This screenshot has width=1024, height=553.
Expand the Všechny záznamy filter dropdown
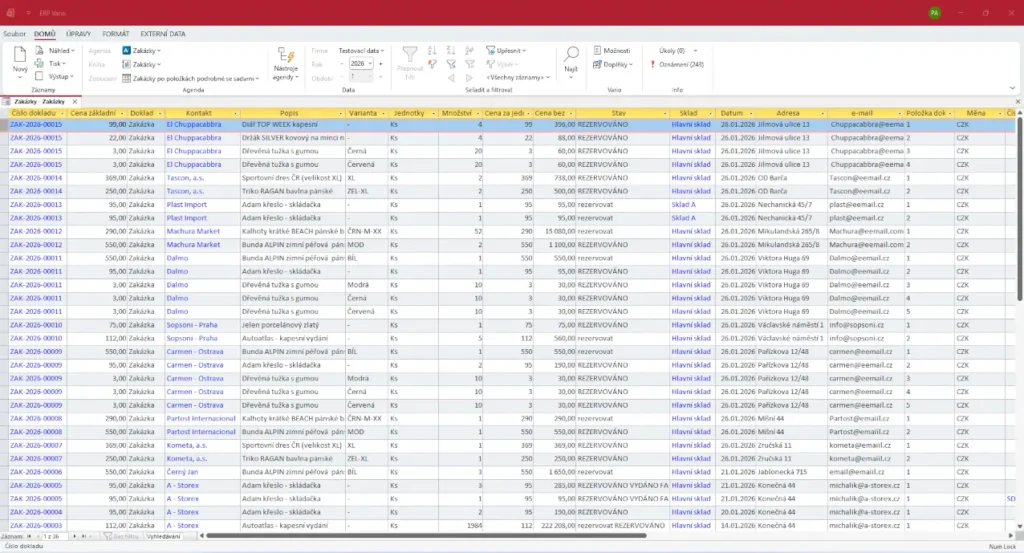[x=517, y=77]
